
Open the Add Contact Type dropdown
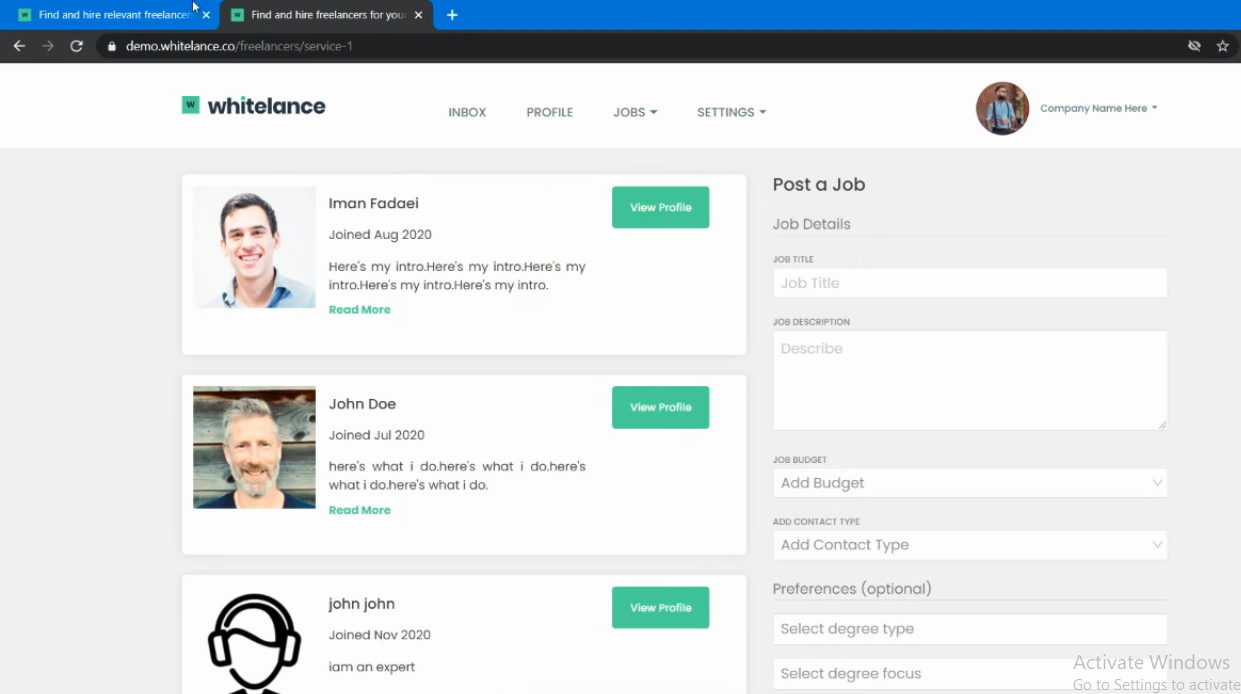pyautogui.click(x=970, y=545)
